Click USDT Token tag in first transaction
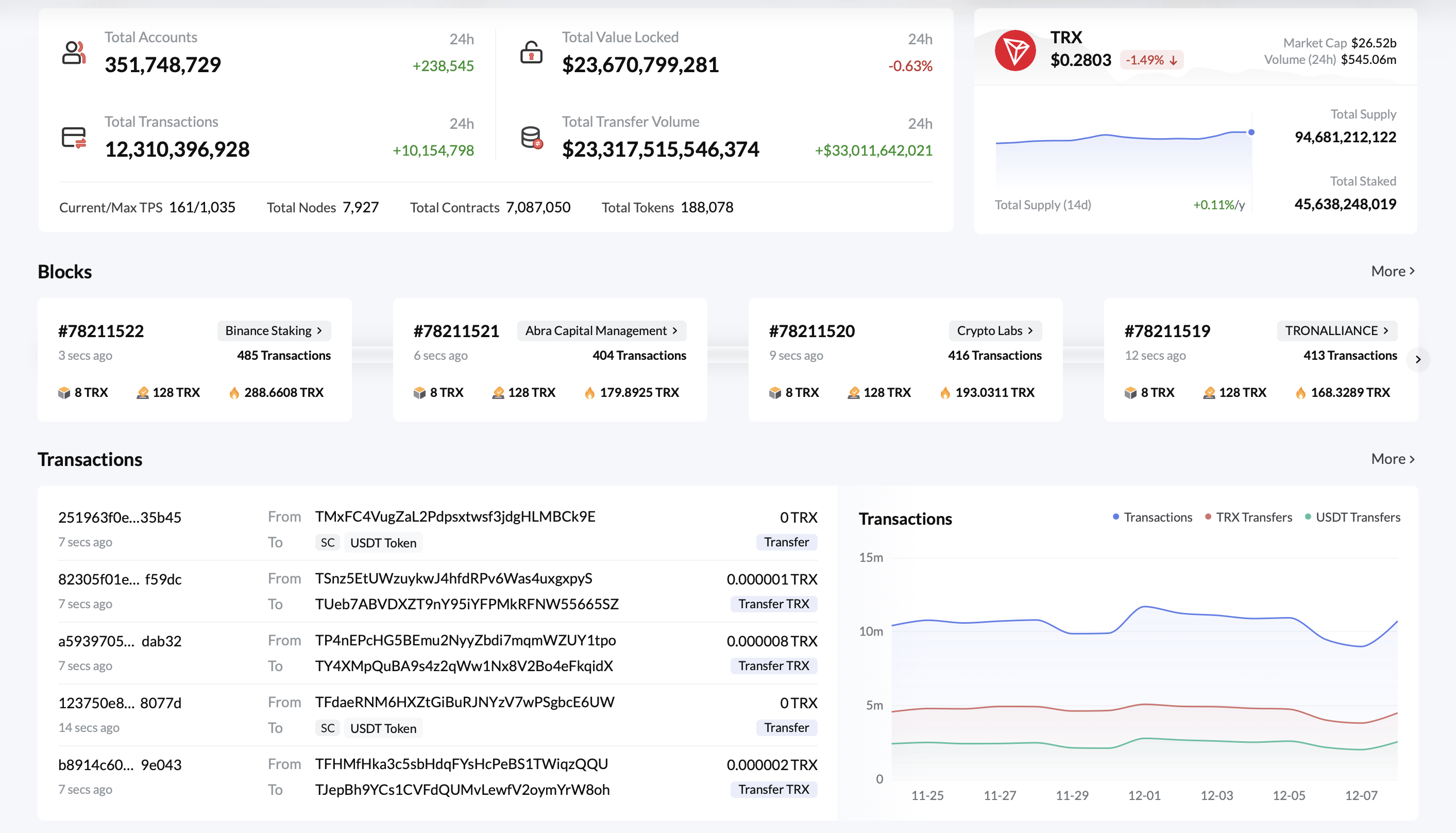The width and height of the screenshot is (1456, 833). [383, 542]
